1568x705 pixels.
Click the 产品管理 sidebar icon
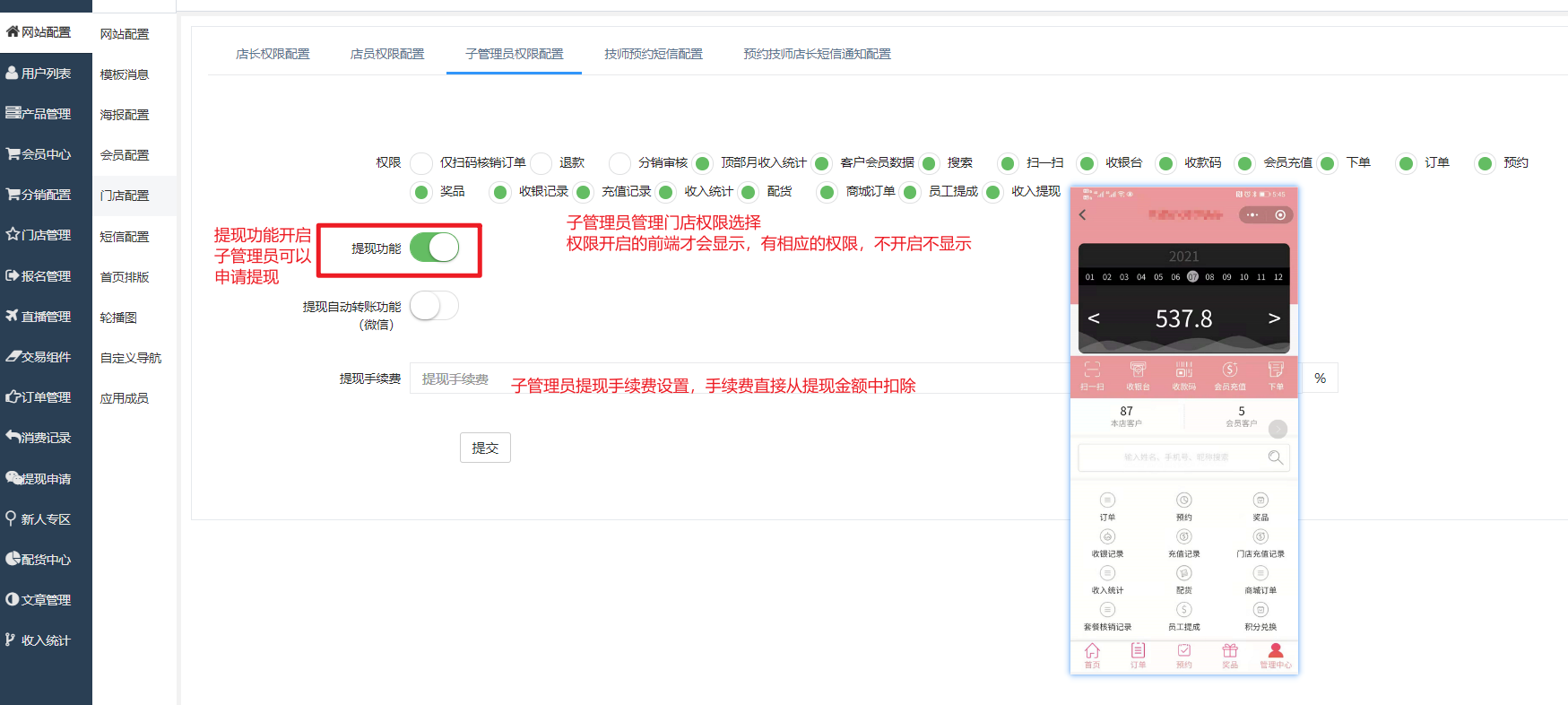tap(13, 113)
